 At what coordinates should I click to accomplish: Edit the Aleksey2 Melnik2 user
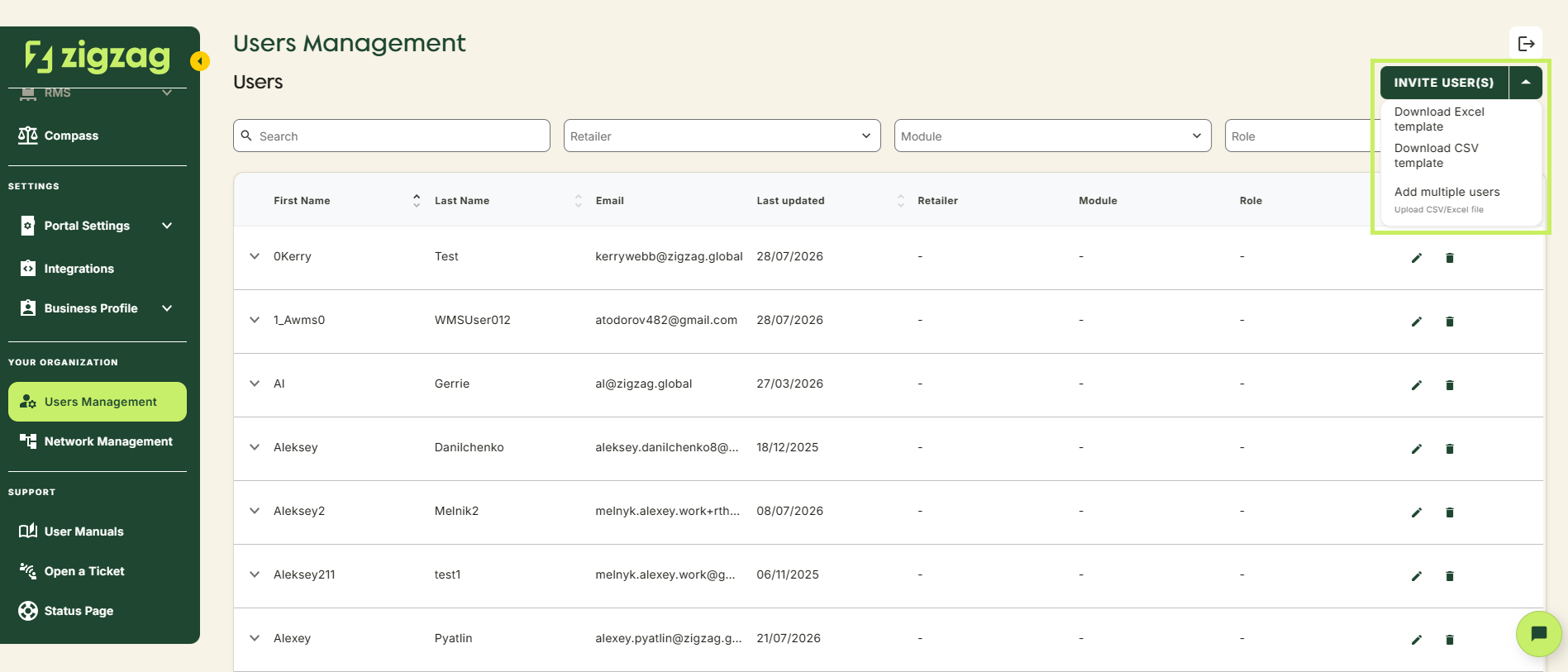pyautogui.click(x=1417, y=512)
